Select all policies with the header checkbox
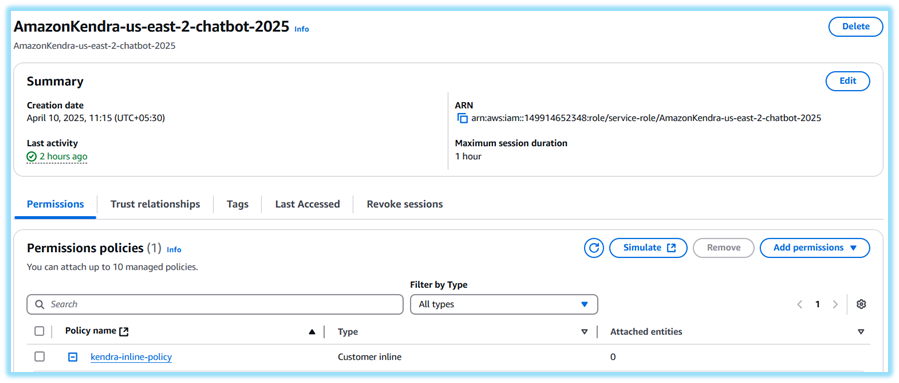The height and width of the screenshot is (383, 899). point(39,331)
